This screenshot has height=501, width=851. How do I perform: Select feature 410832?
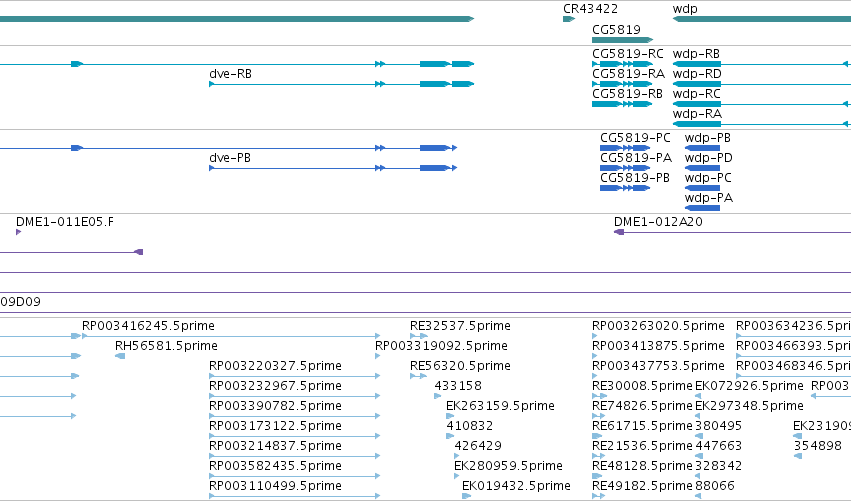pyautogui.click(x=469, y=426)
